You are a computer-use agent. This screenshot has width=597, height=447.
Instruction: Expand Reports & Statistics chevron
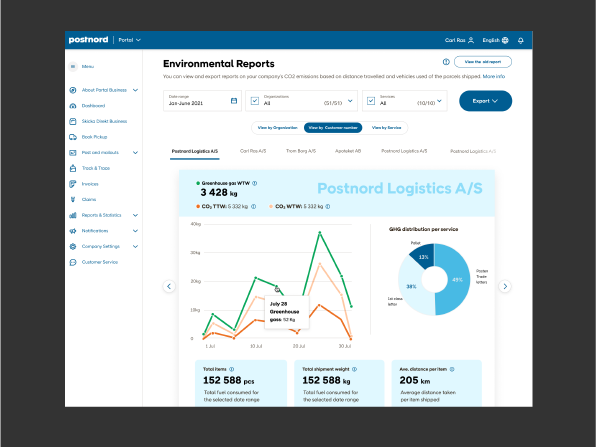click(x=136, y=215)
